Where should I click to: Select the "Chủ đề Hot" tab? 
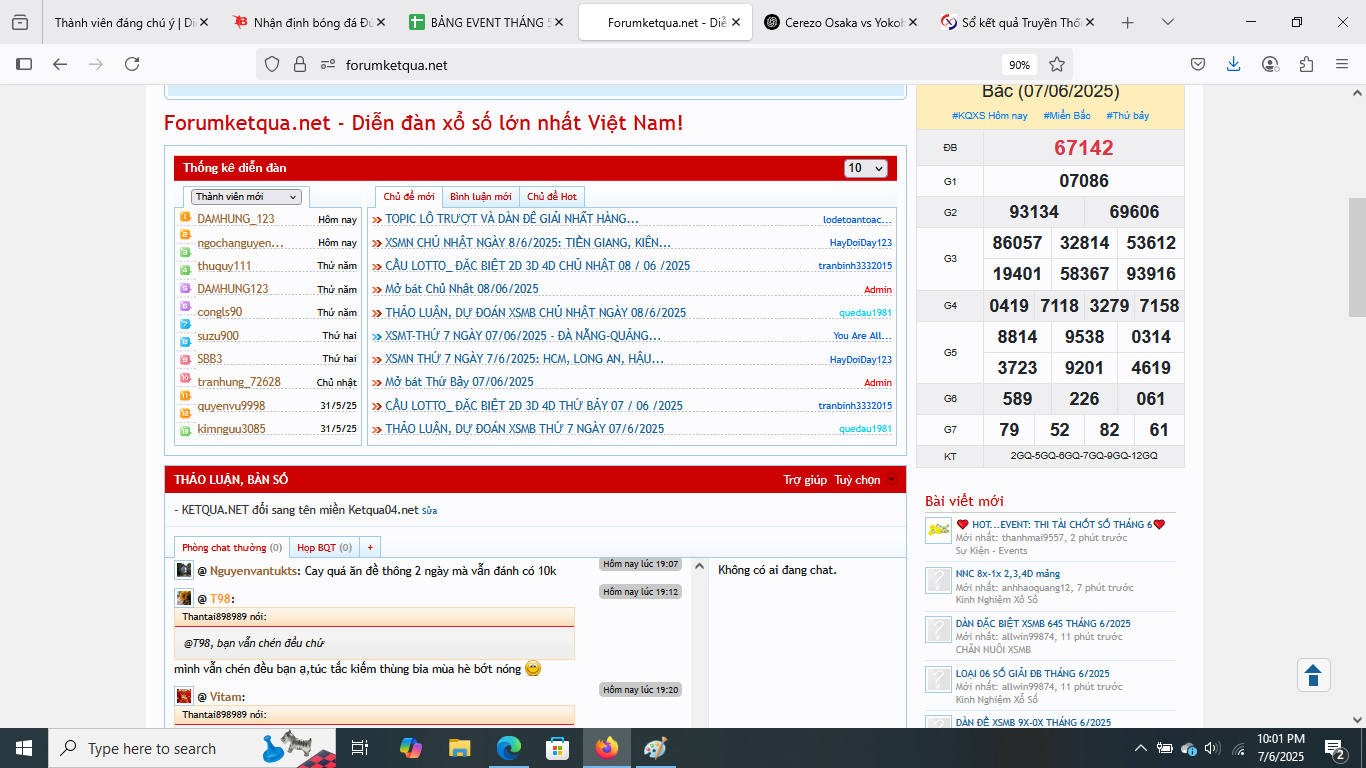click(x=551, y=197)
